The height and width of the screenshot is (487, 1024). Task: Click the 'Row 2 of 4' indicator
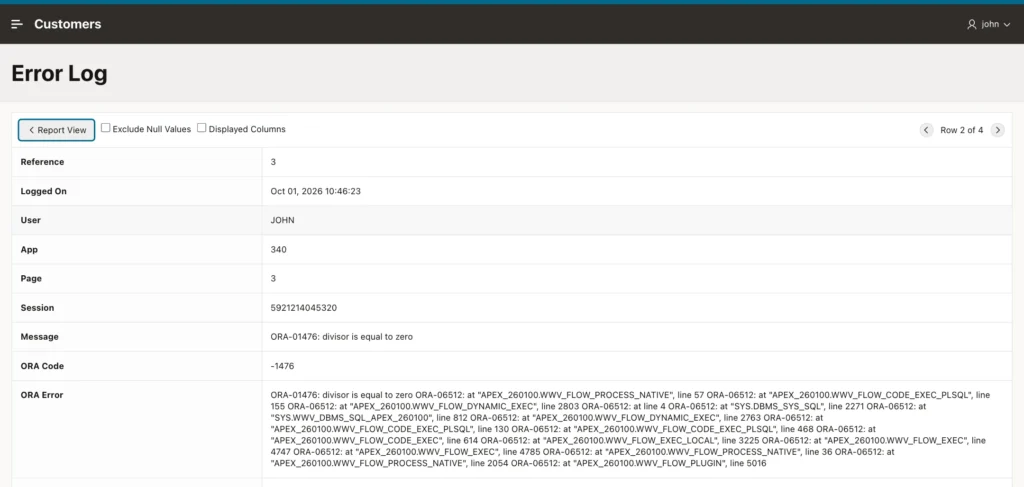click(x=961, y=130)
